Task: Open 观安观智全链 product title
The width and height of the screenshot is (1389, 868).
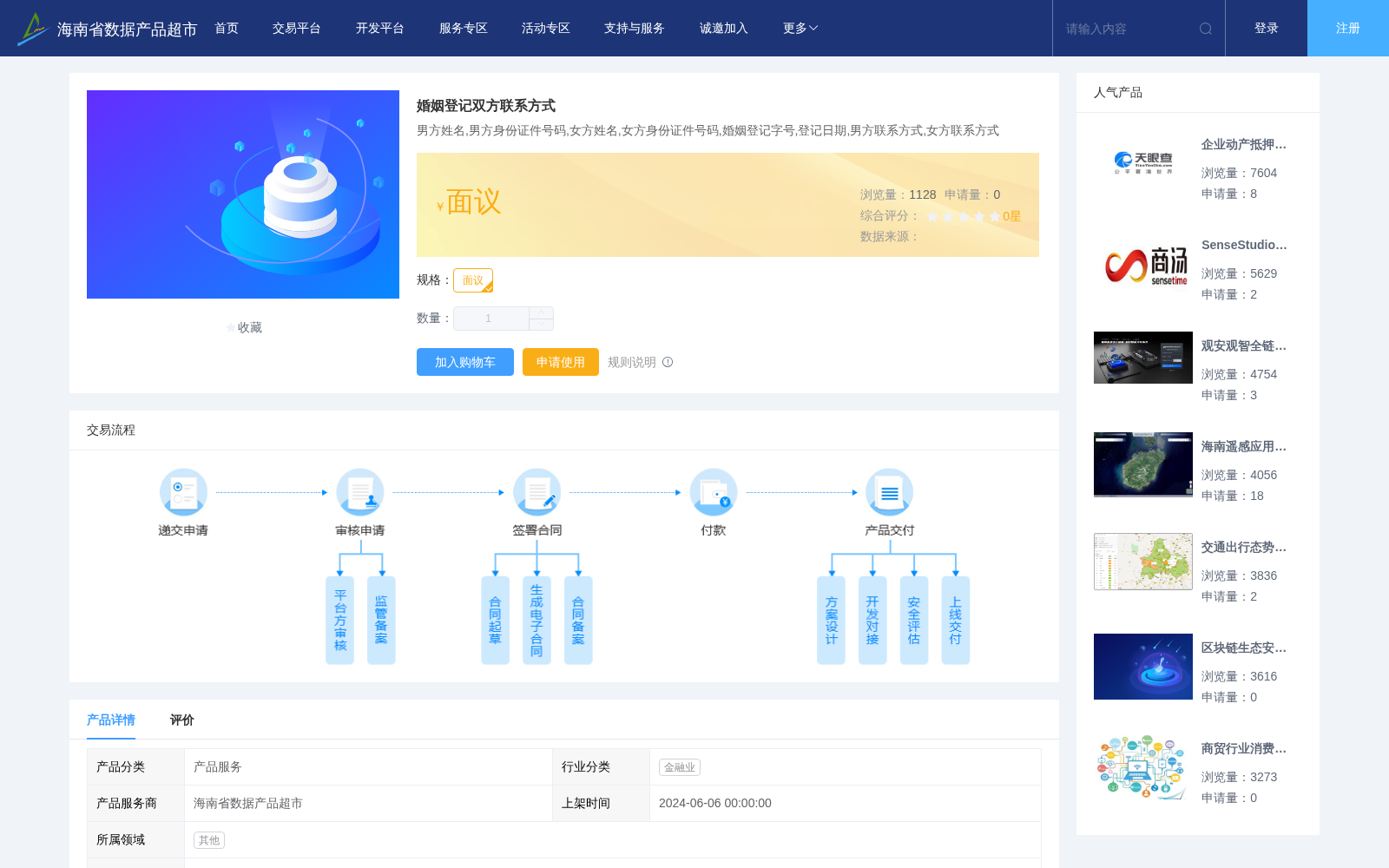Action: (x=1244, y=345)
